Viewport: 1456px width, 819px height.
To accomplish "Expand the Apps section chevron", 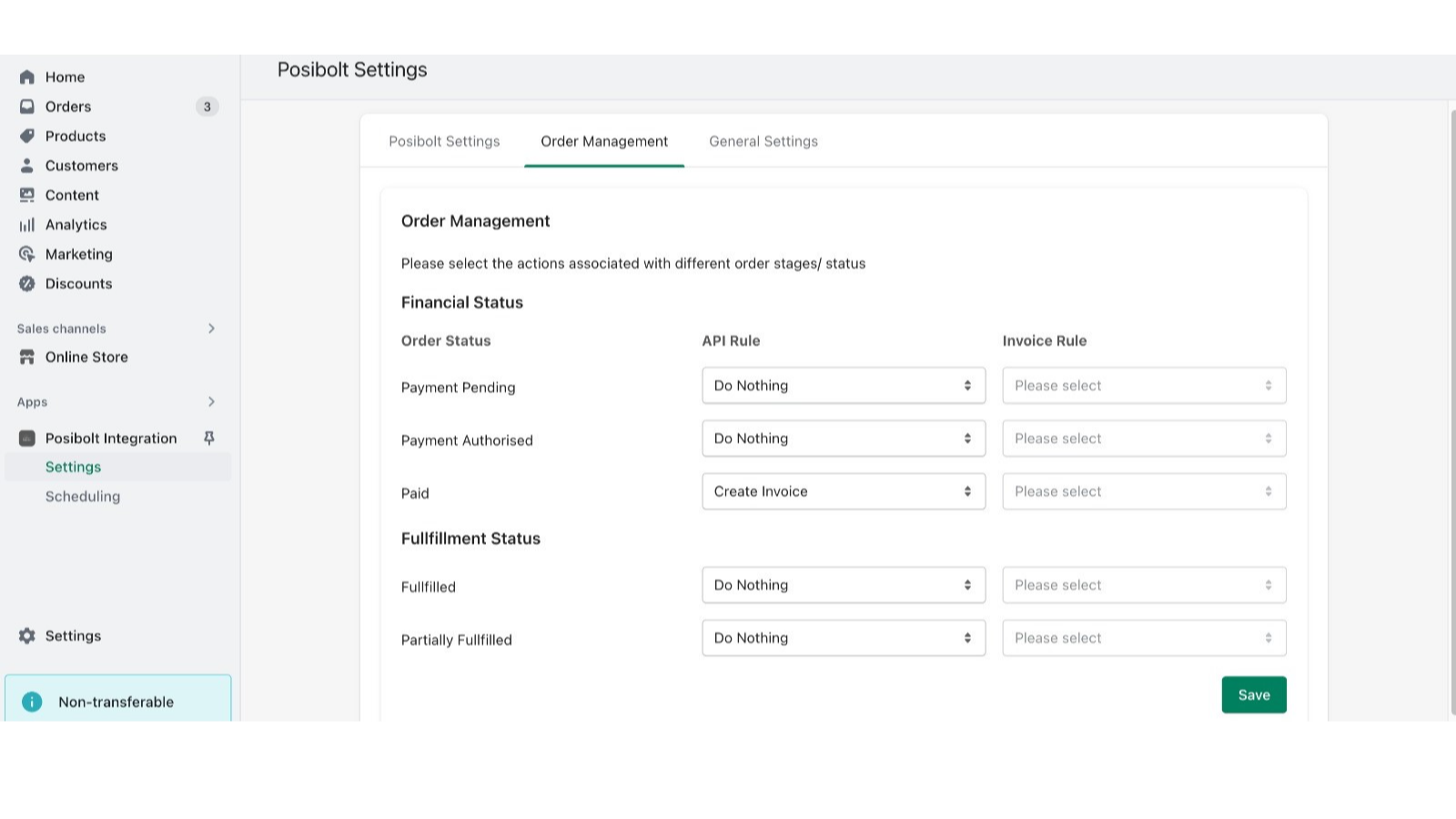I will (211, 401).
